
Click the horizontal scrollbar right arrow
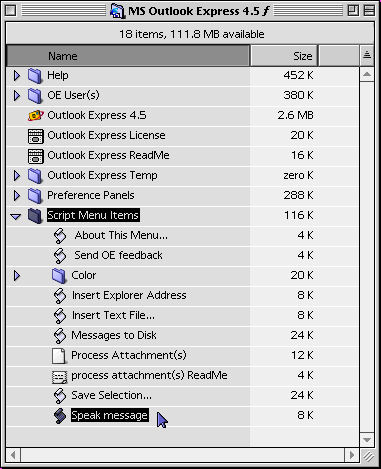coord(352,455)
